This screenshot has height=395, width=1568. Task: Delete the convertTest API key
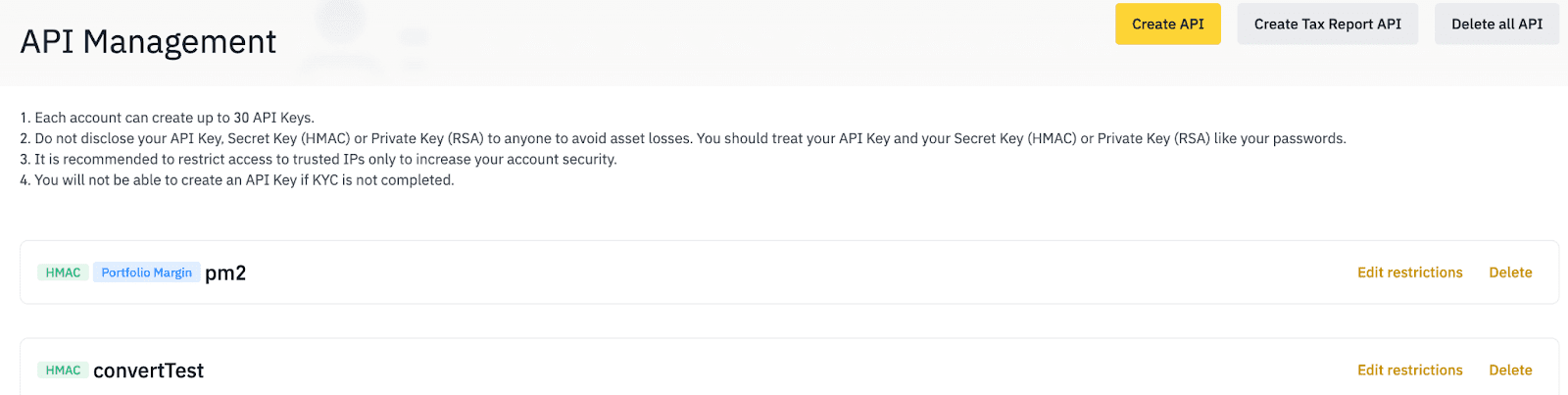[x=1510, y=370]
